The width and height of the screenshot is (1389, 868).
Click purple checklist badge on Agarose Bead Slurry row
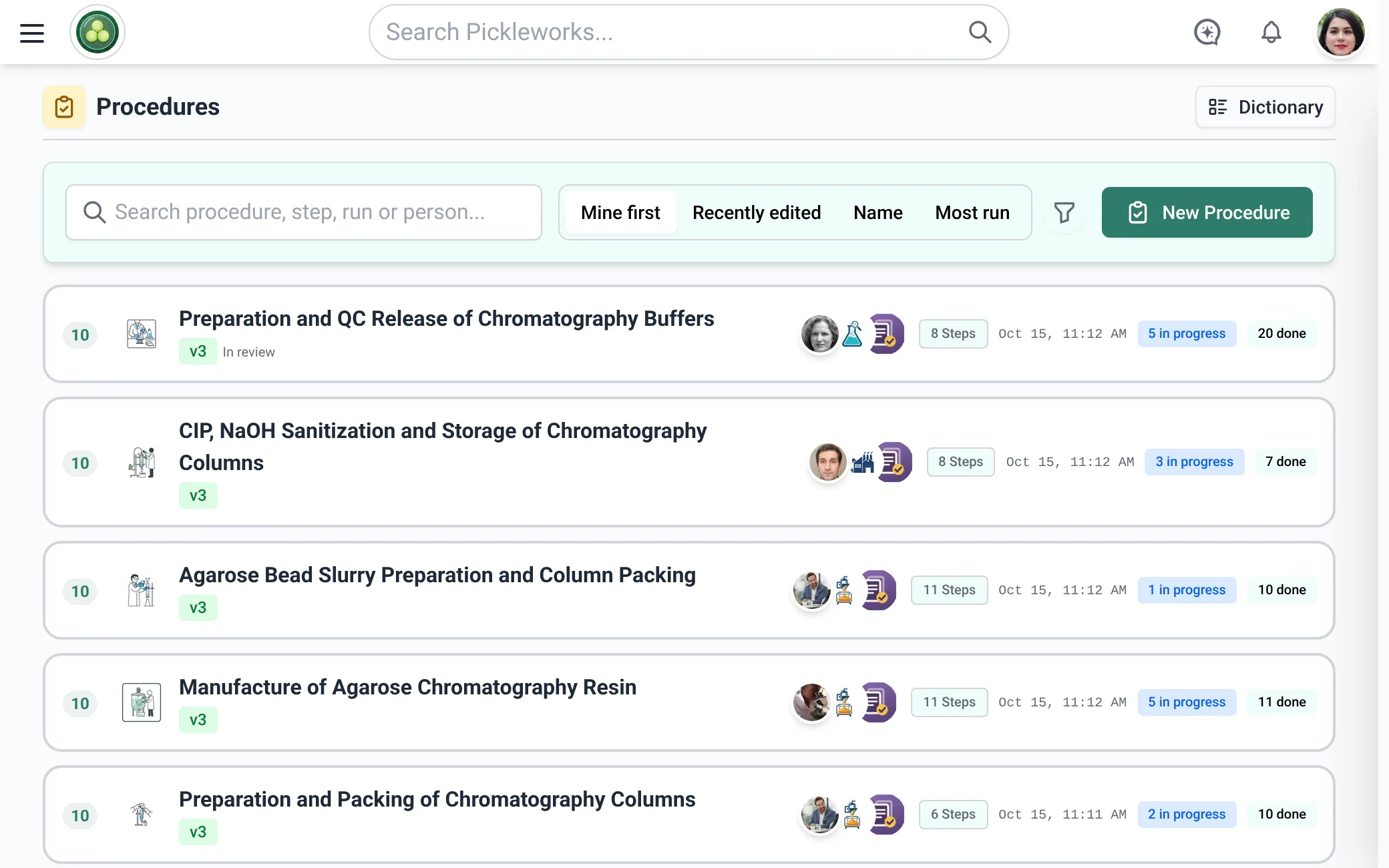pyautogui.click(x=878, y=590)
